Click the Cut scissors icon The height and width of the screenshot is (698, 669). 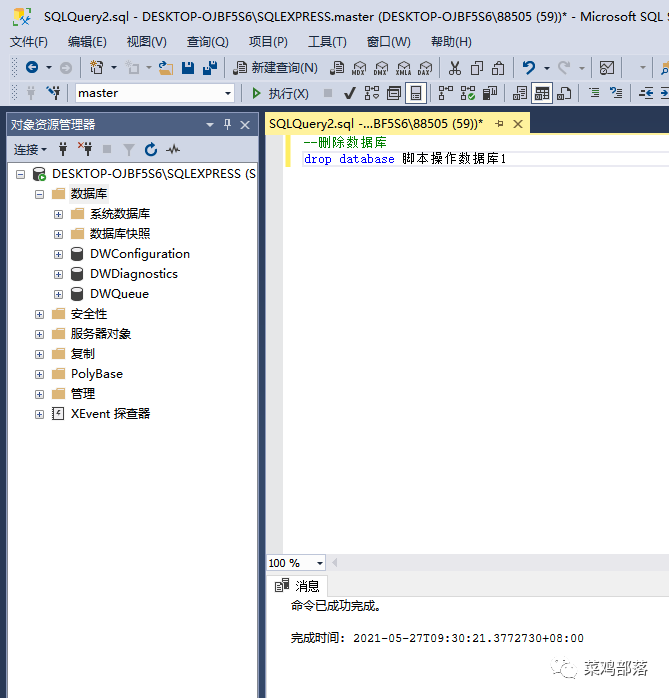pos(454,68)
